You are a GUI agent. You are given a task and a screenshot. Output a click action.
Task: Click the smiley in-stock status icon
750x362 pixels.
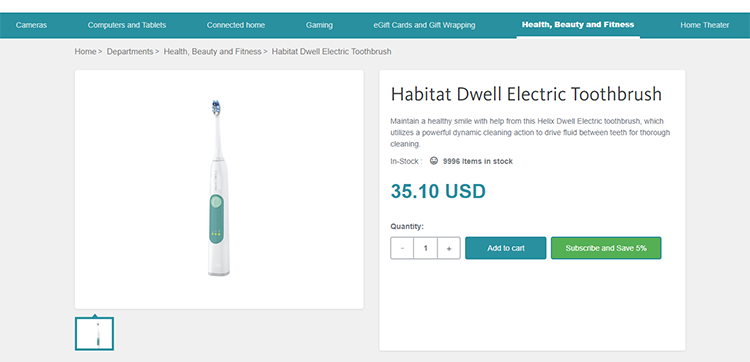(433, 161)
